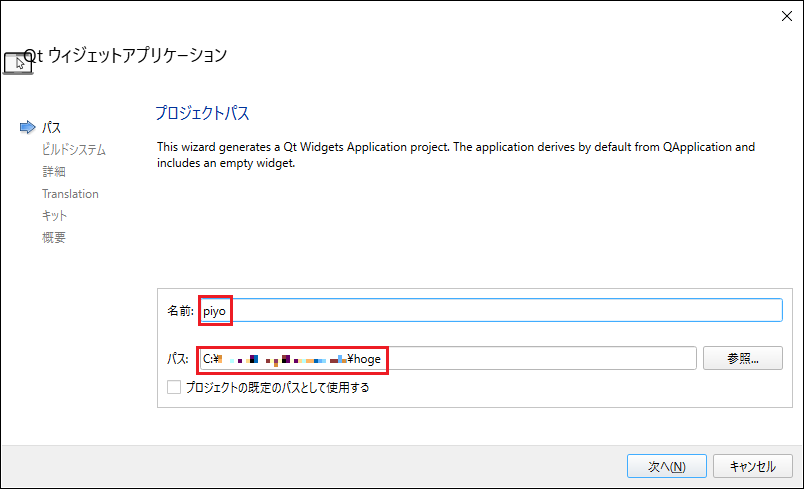Select the 概要 step in sidebar
The image size is (804, 489).
[54, 237]
